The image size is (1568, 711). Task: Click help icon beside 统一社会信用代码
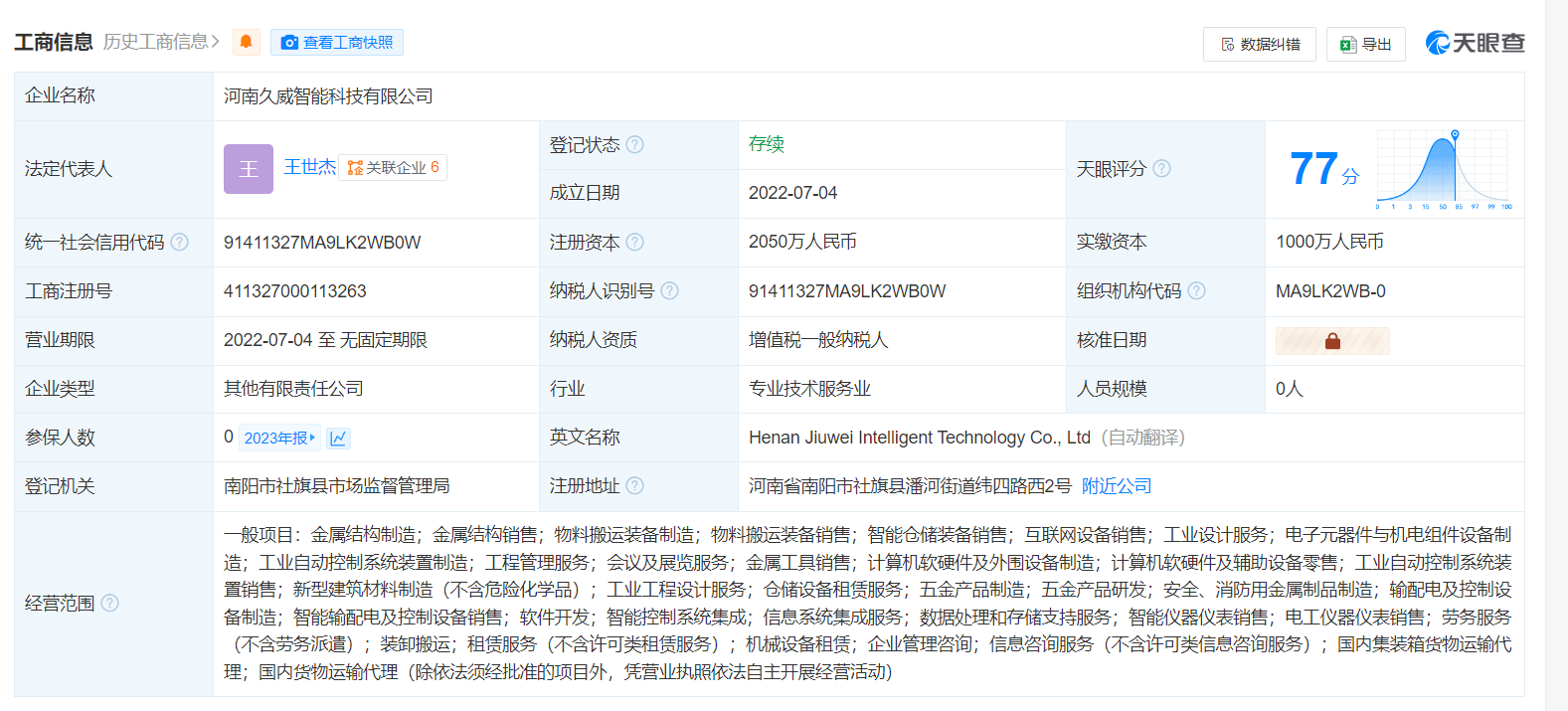(x=179, y=242)
